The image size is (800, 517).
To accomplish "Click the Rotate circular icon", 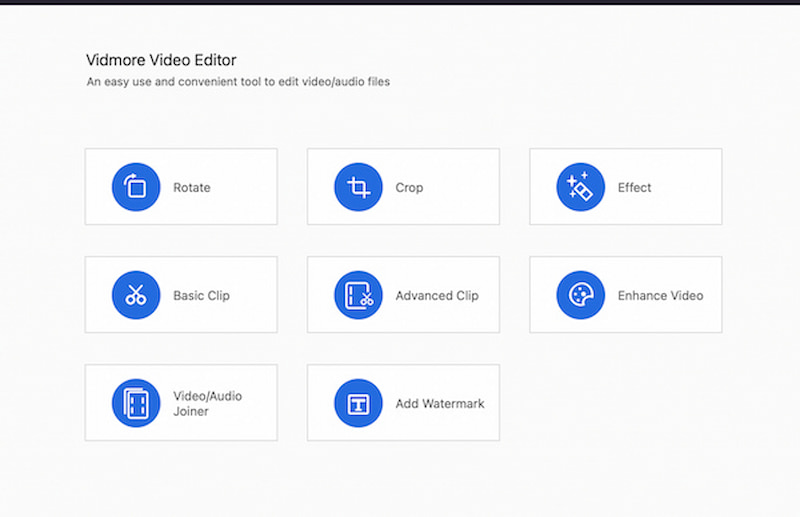I will click(136, 187).
